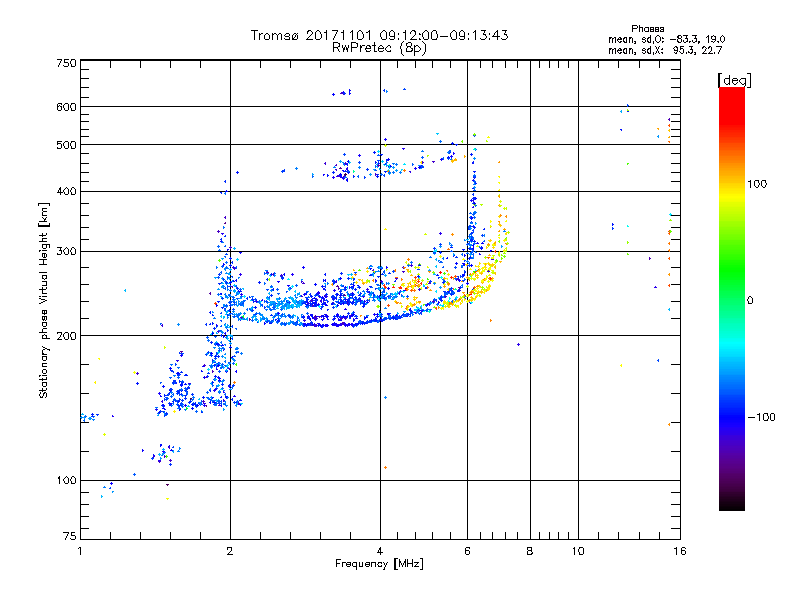
Task: Click the x-axis tick label '8'
Action: pos(530,551)
